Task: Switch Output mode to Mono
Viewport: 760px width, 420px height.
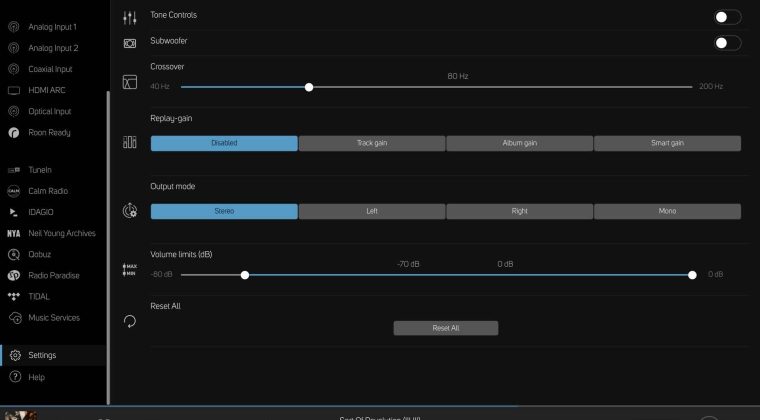Action: (667, 211)
